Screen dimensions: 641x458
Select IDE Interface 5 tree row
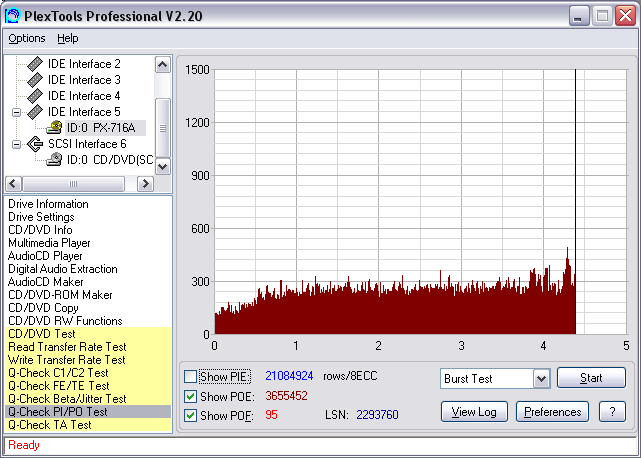pos(84,112)
